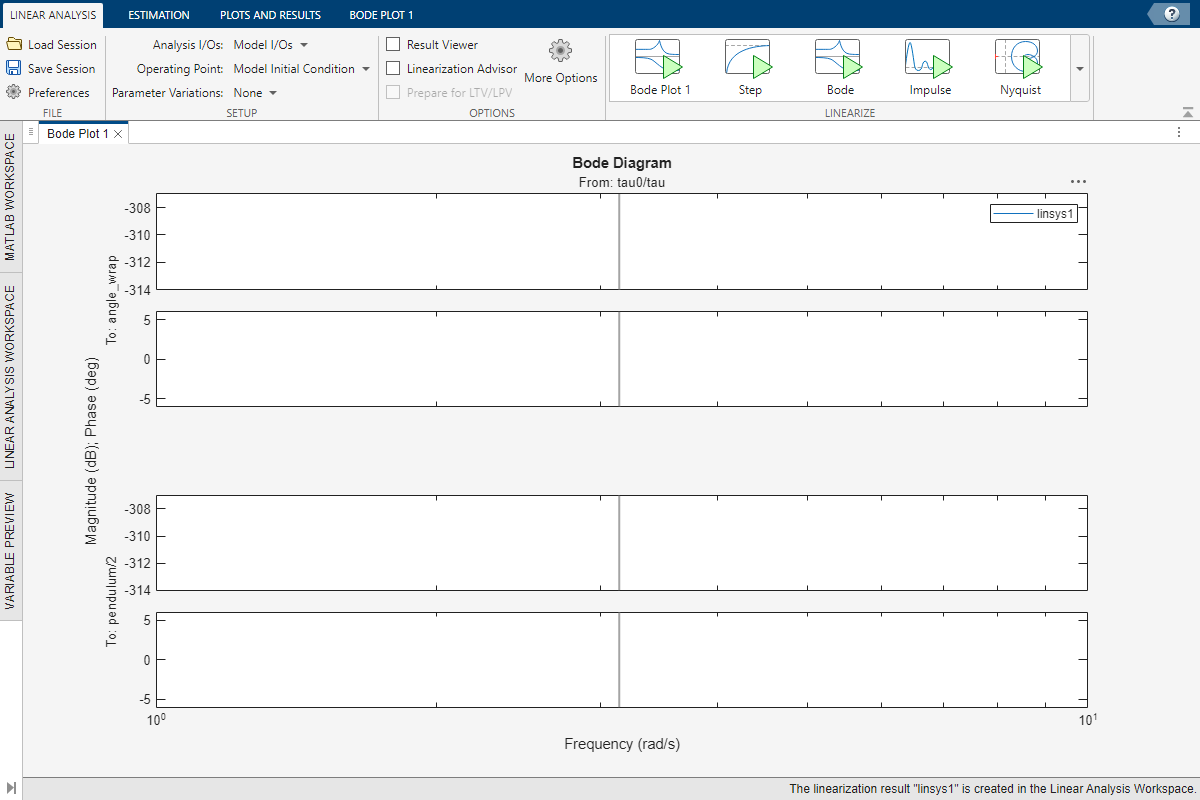
Task: Select the Step response icon in Linearize gallery
Action: [x=749, y=58]
